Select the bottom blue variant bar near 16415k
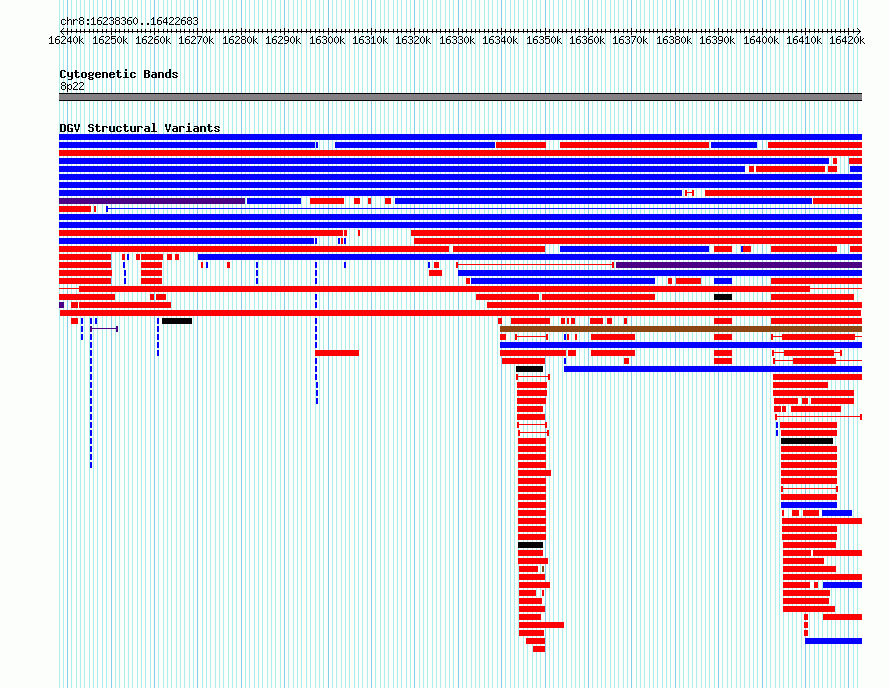 [833, 641]
